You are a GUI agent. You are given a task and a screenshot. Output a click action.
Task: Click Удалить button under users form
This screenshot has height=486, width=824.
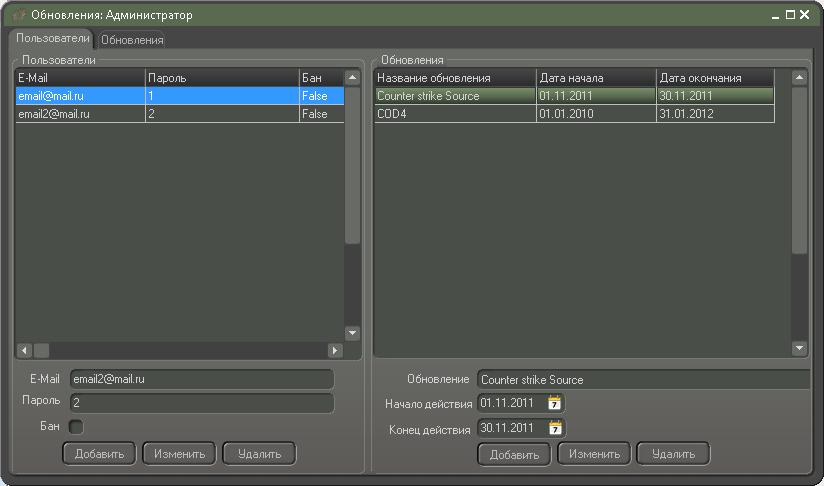259,454
